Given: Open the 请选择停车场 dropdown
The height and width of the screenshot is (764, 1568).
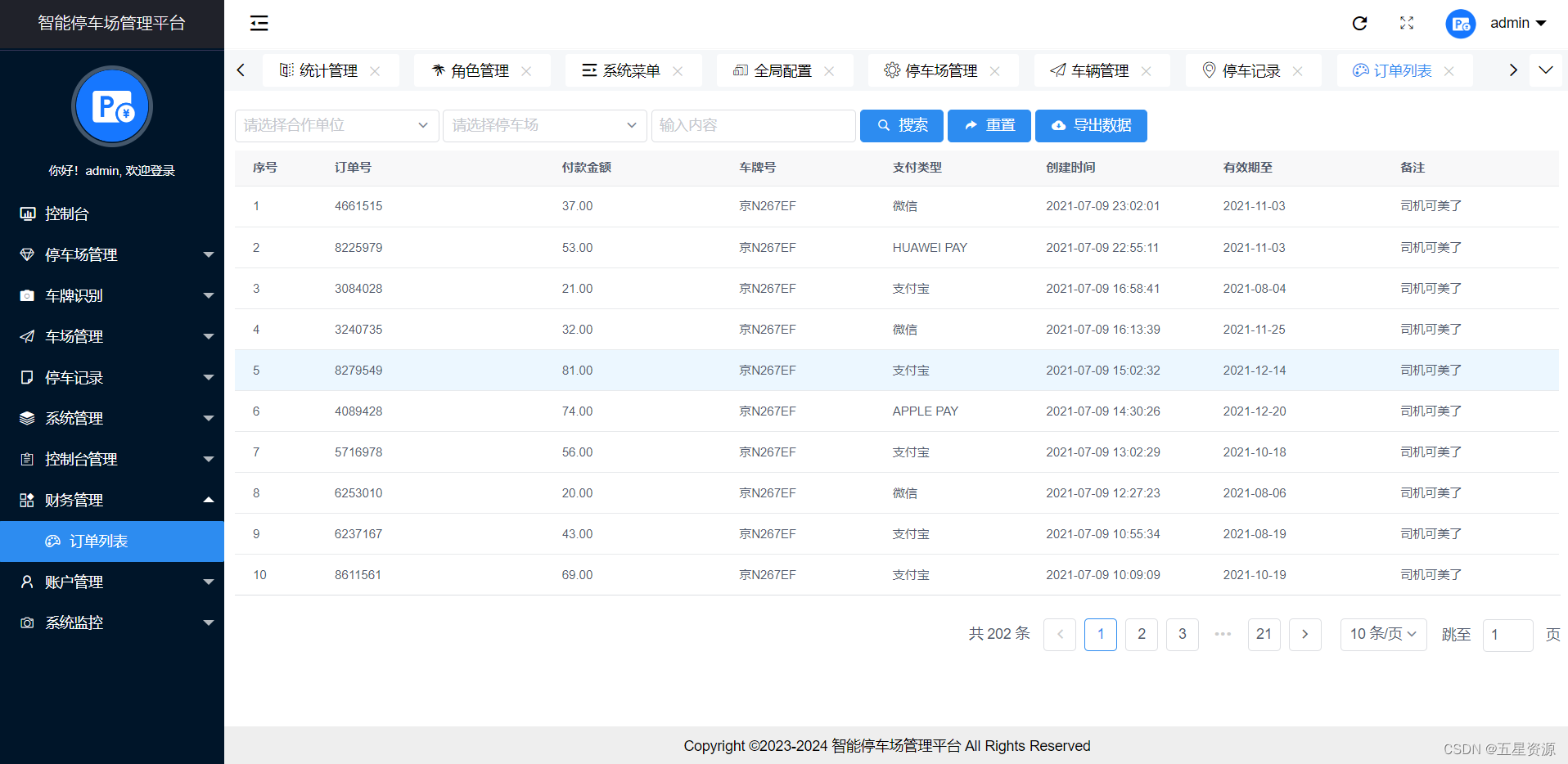Looking at the screenshot, I should click(545, 125).
